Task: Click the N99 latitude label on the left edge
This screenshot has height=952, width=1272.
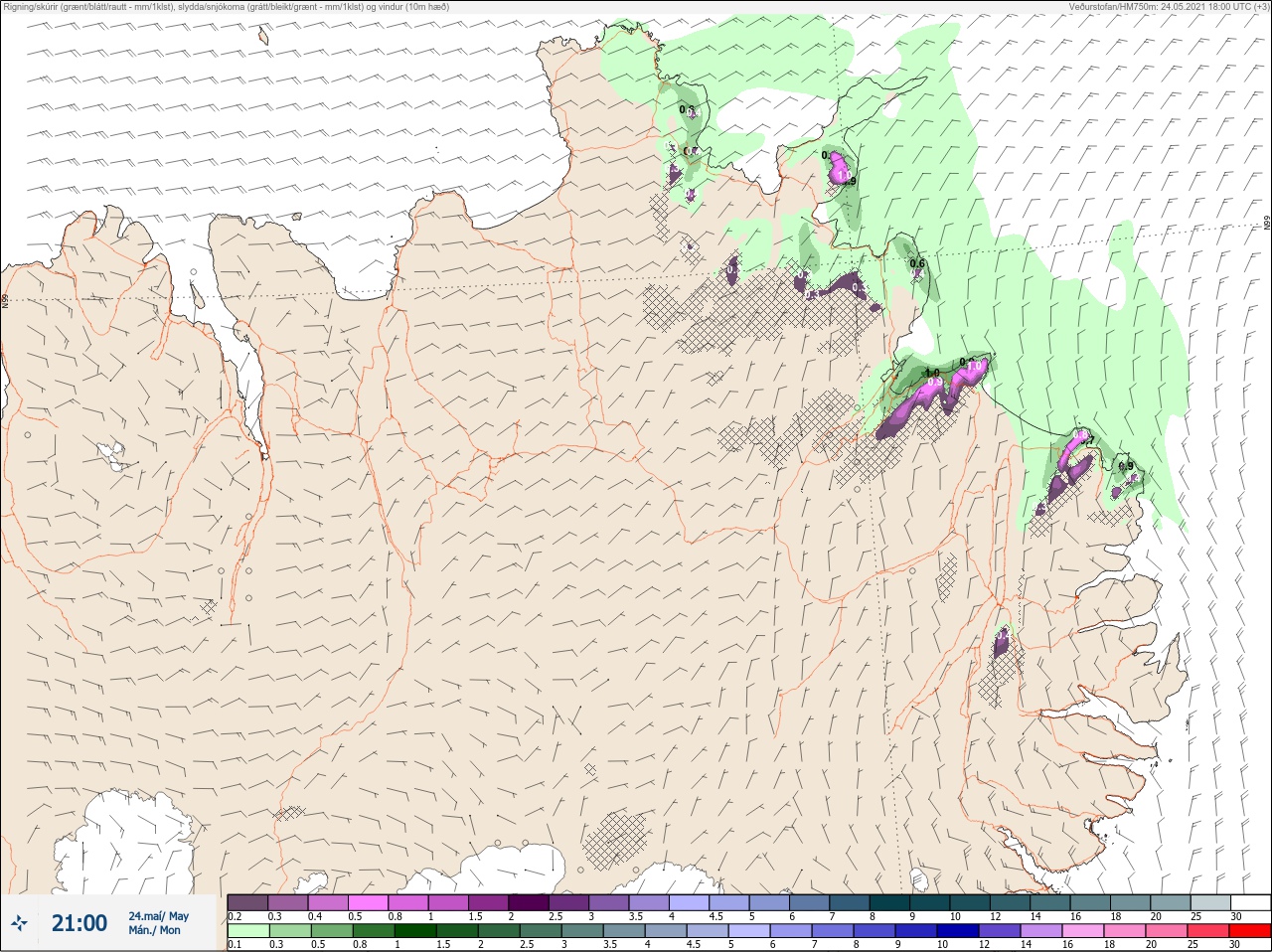Action: click(x=5, y=299)
